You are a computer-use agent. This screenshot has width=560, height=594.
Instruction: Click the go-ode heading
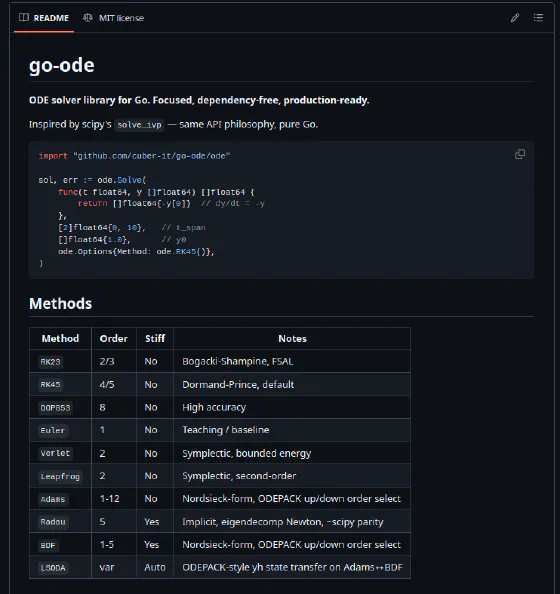(62, 65)
